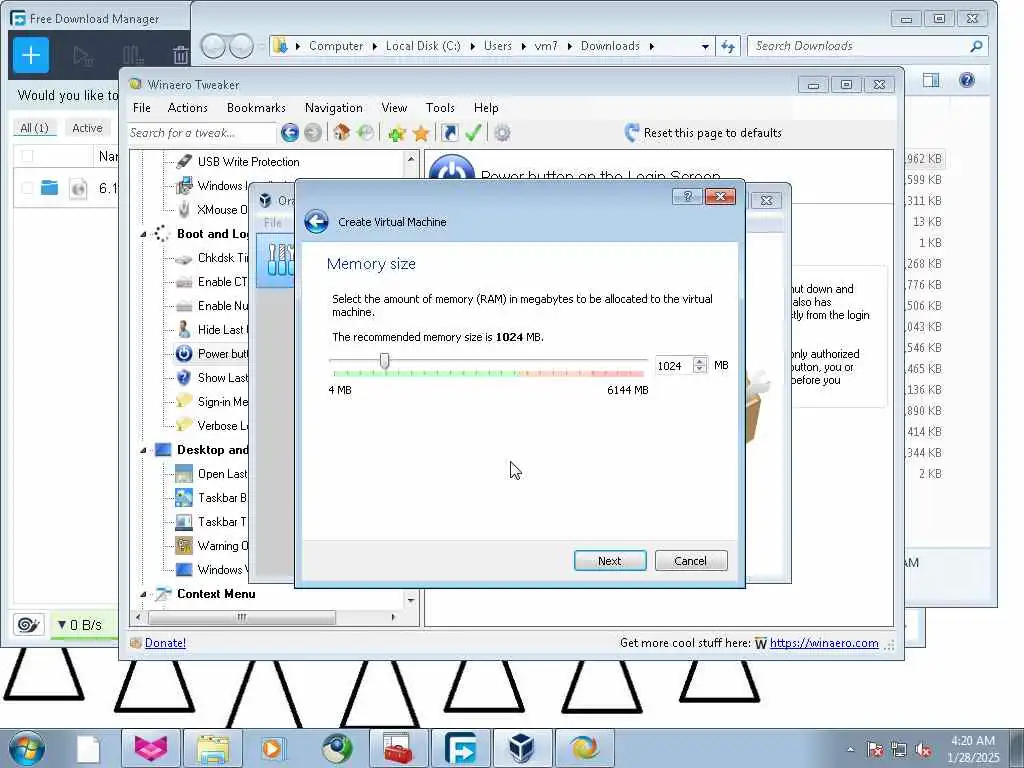Open Windows Explorer from the taskbar
The height and width of the screenshot is (768, 1024).
pos(212,748)
